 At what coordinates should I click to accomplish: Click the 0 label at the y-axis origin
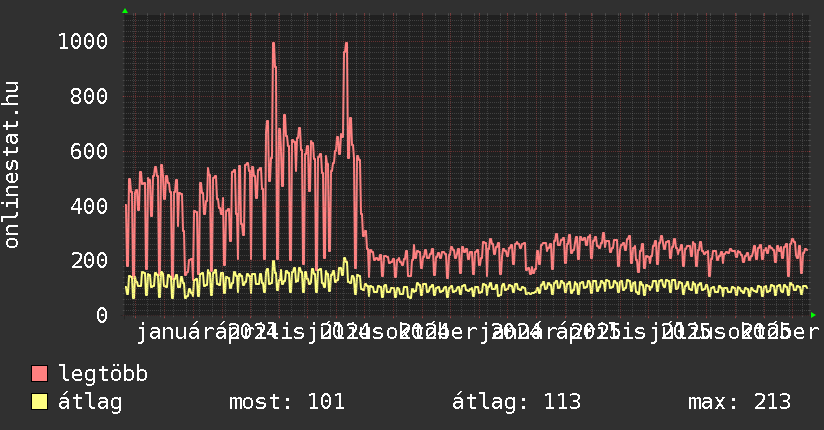(102, 315)
